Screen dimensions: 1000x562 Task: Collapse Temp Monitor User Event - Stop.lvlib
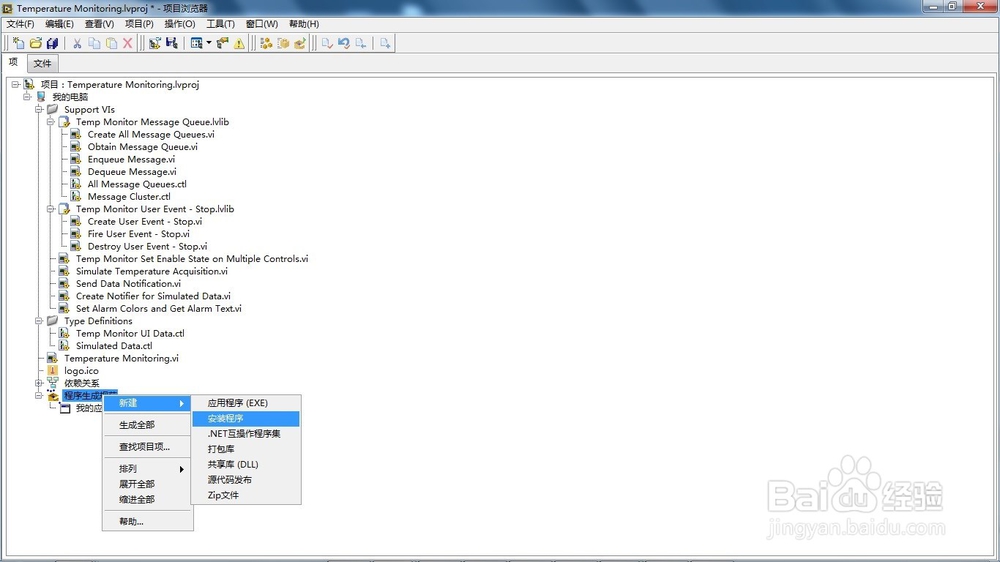pos(50,209)
